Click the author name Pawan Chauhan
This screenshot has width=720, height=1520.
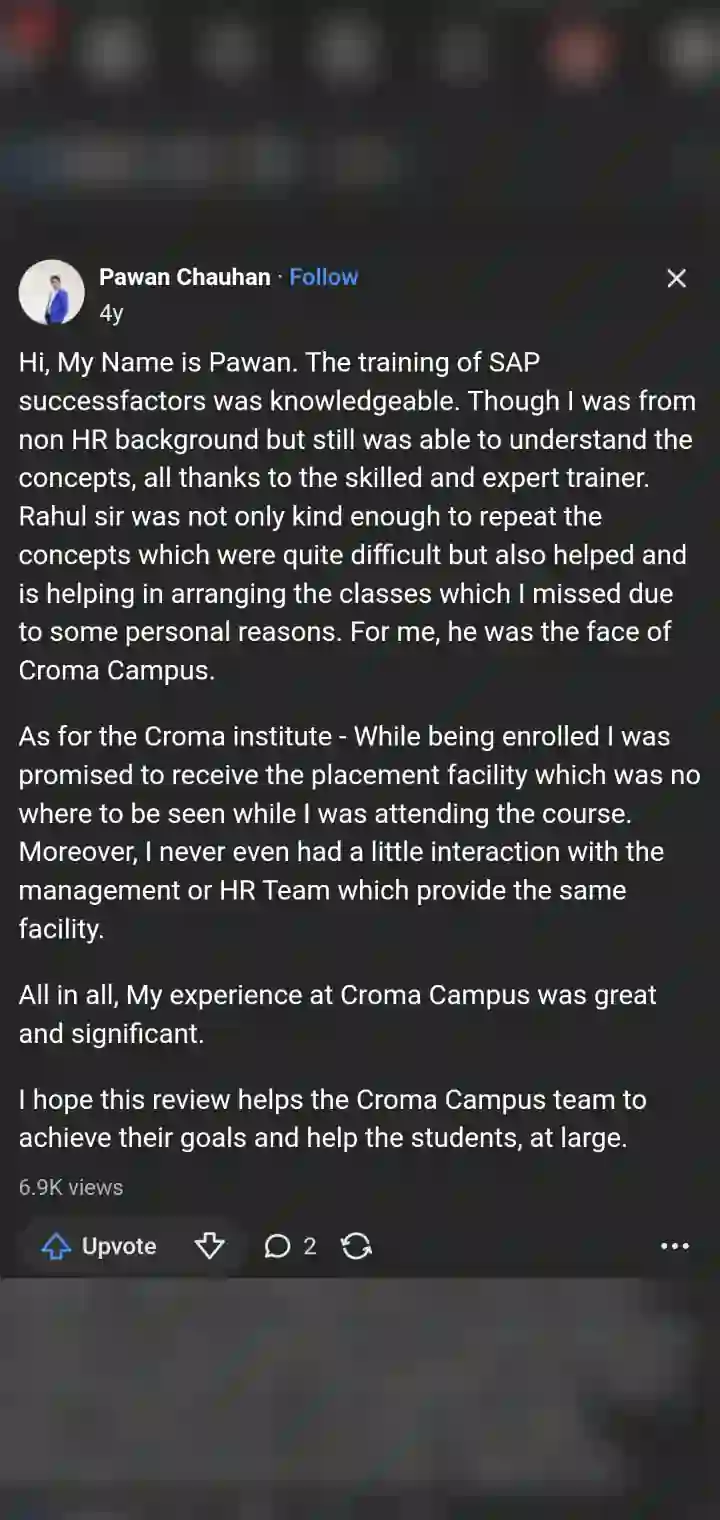click(x=185, y=277)
